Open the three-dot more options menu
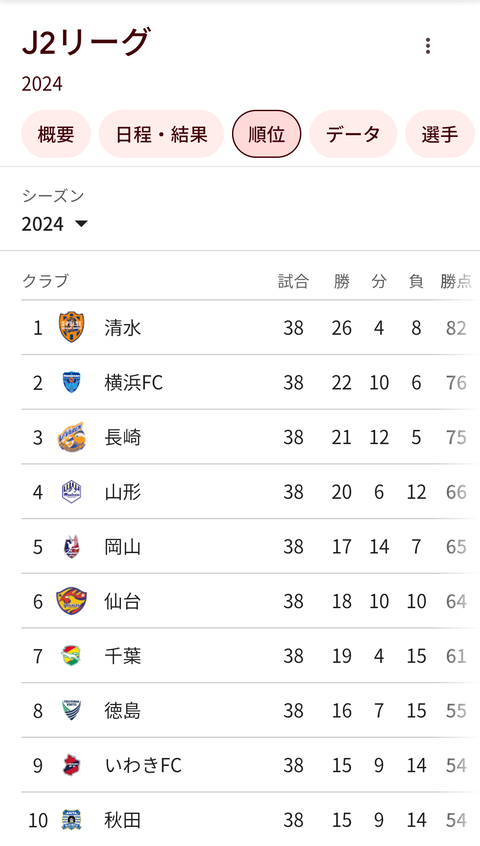This screenshot has height=846, width=480. (428, 46)
